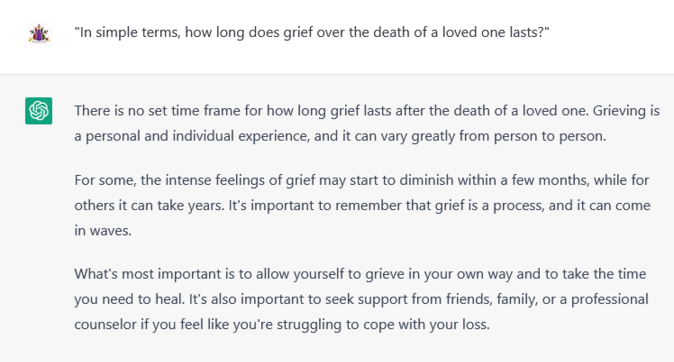The height and width of the screenshot is (362, 674).
Task: Click the phrase 'in waves.'
Action: tap(103, 231)
